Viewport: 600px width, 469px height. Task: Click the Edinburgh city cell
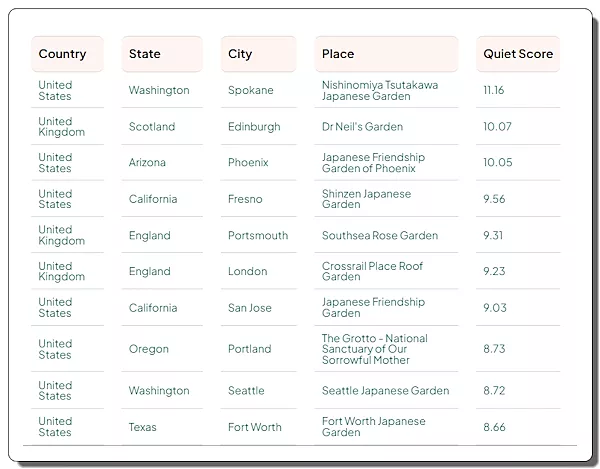click(x=254, y=127)
